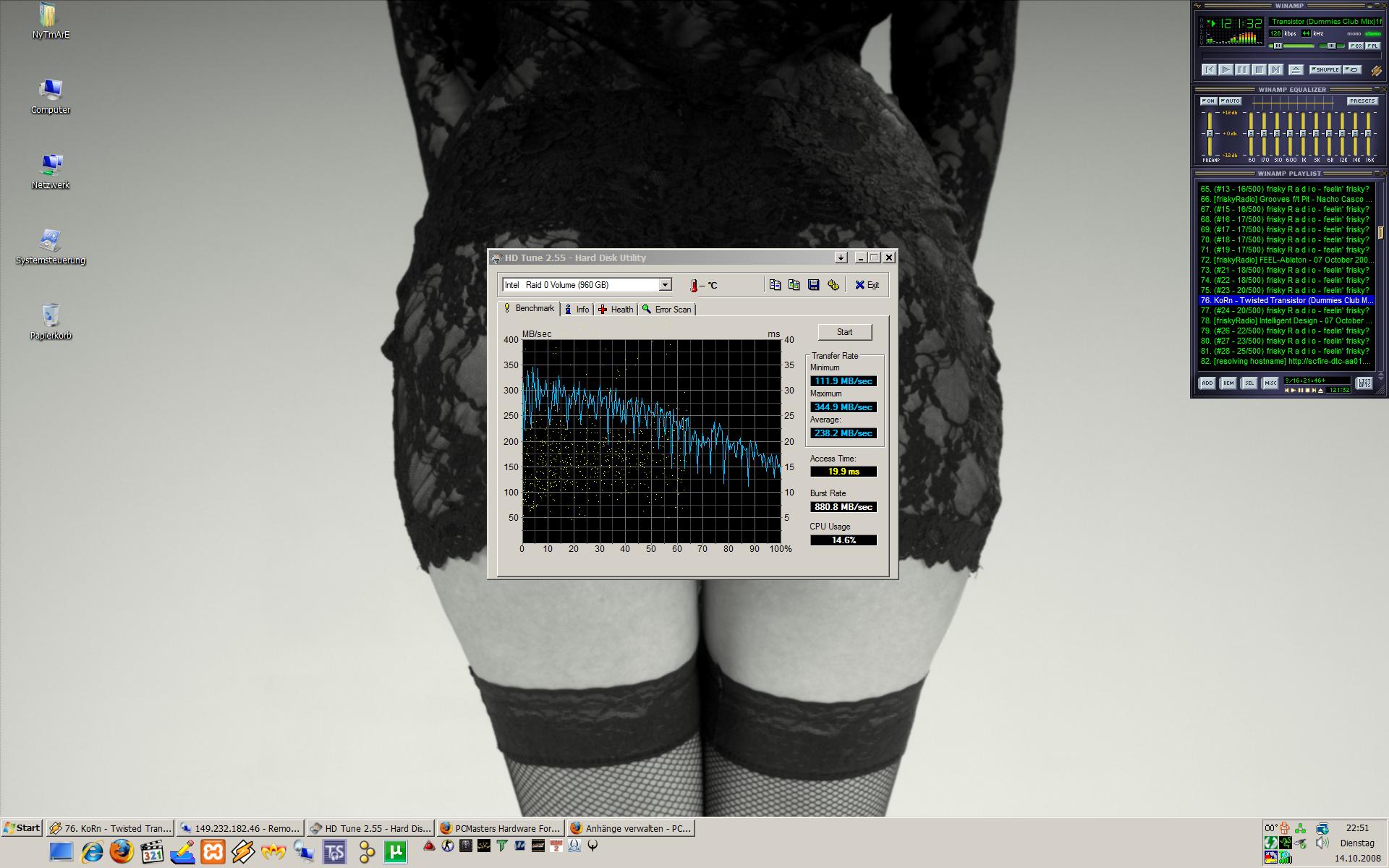Toggle equalizer ON button
This screenshot has width=1389, height=868.
(1208, 101)
